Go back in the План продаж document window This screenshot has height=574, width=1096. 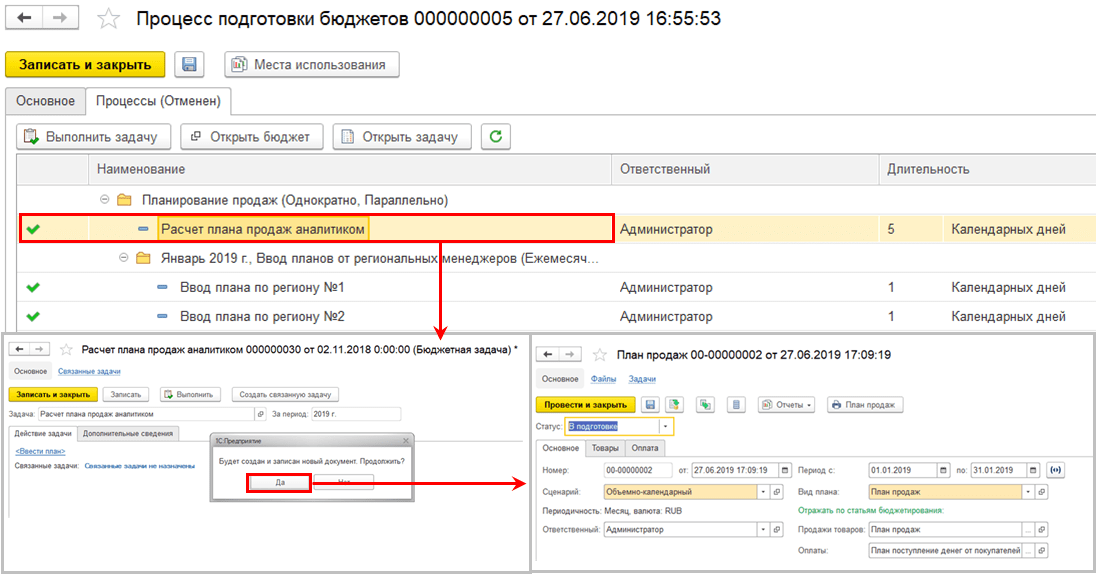tap(549, 354)
